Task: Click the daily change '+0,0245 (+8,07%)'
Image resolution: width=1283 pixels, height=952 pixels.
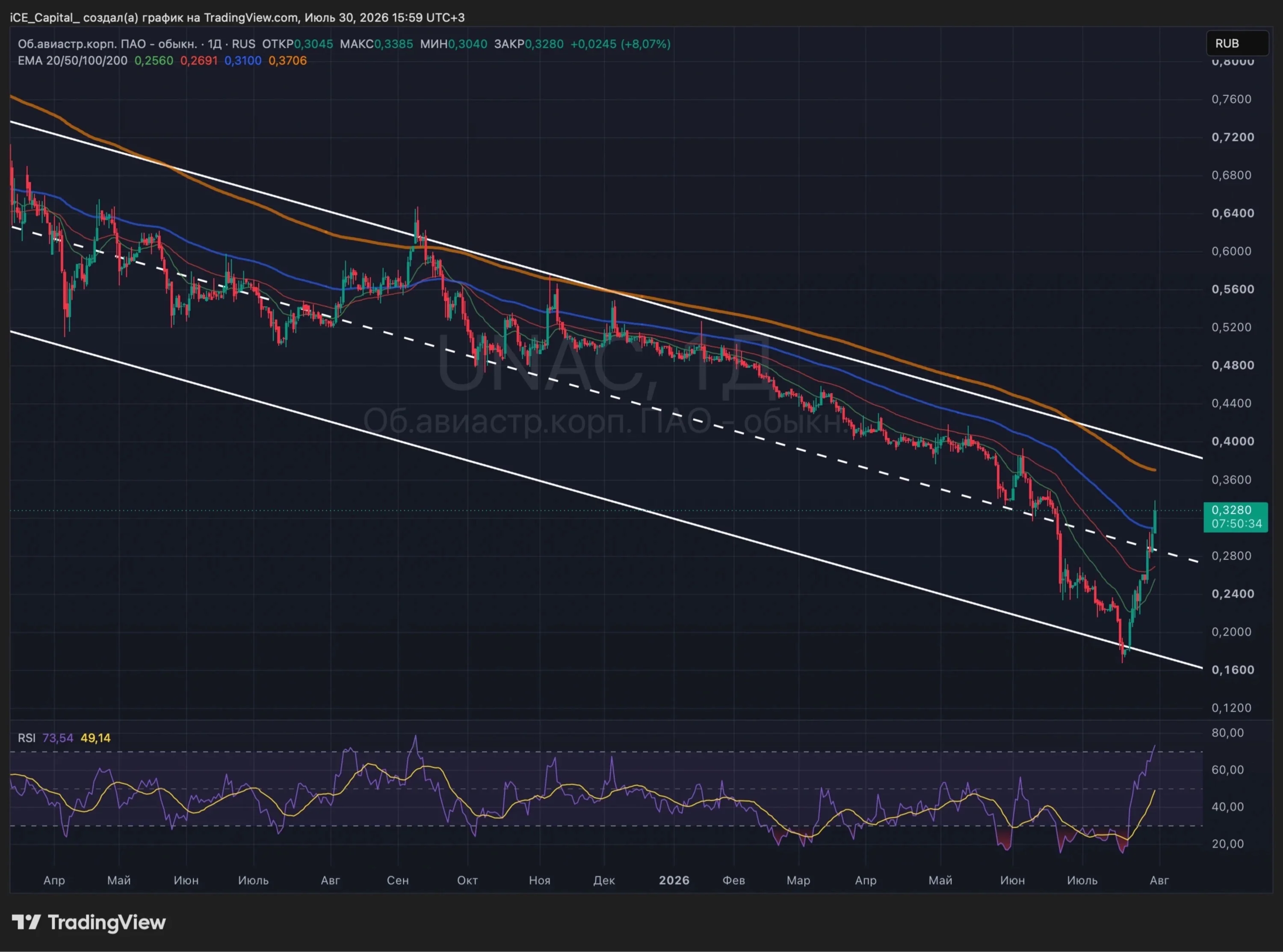Action: (621, 44)
